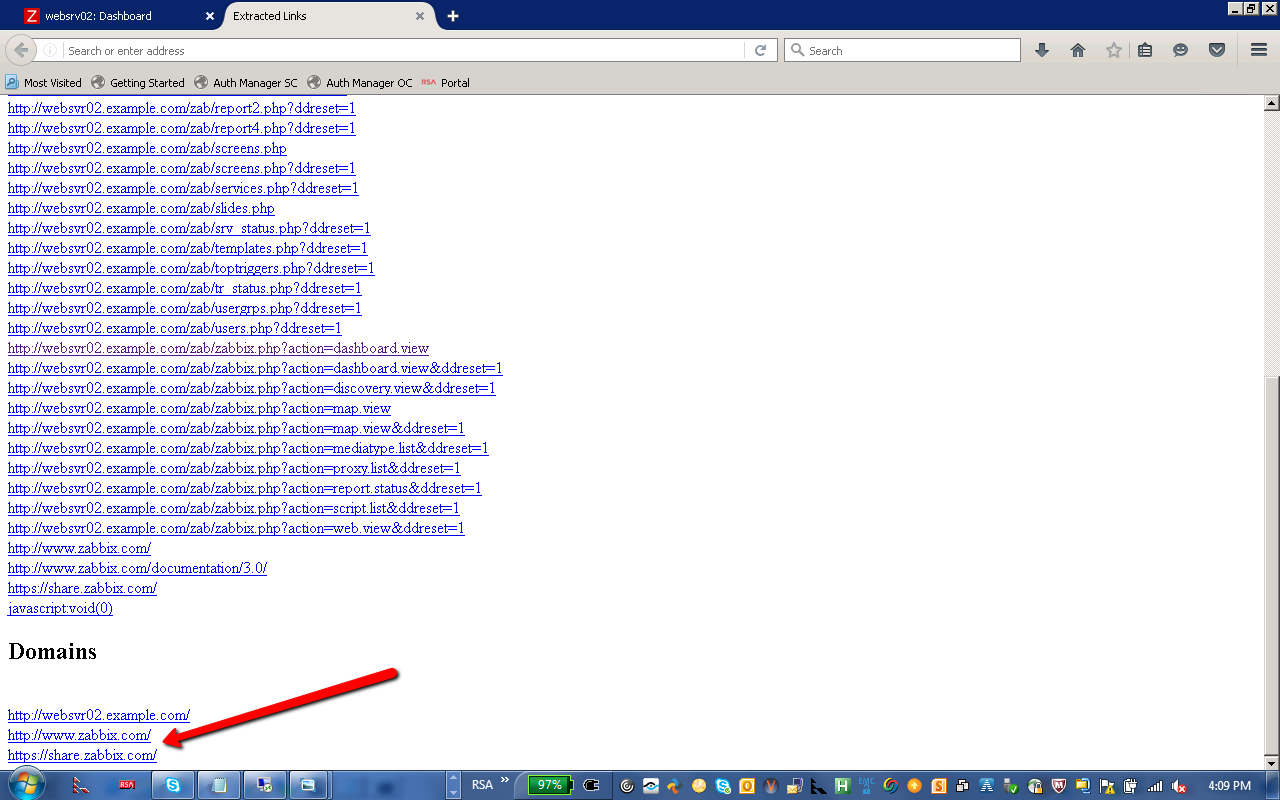Open the Firefox hamburger menu
Screen dimensions: 1280x800
click(x=1259, y=50)
